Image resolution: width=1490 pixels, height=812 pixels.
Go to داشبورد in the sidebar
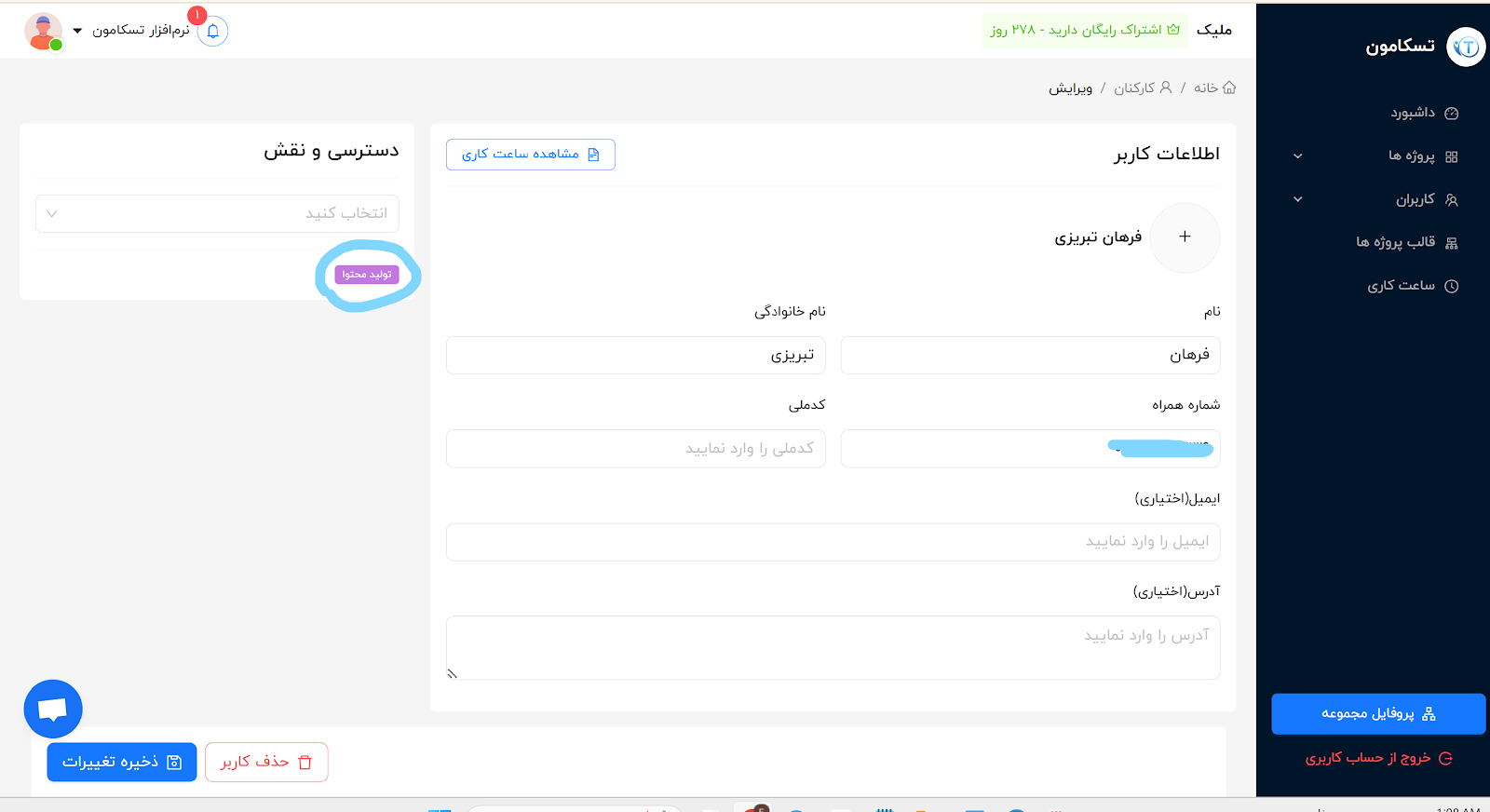coord(1413,113)
